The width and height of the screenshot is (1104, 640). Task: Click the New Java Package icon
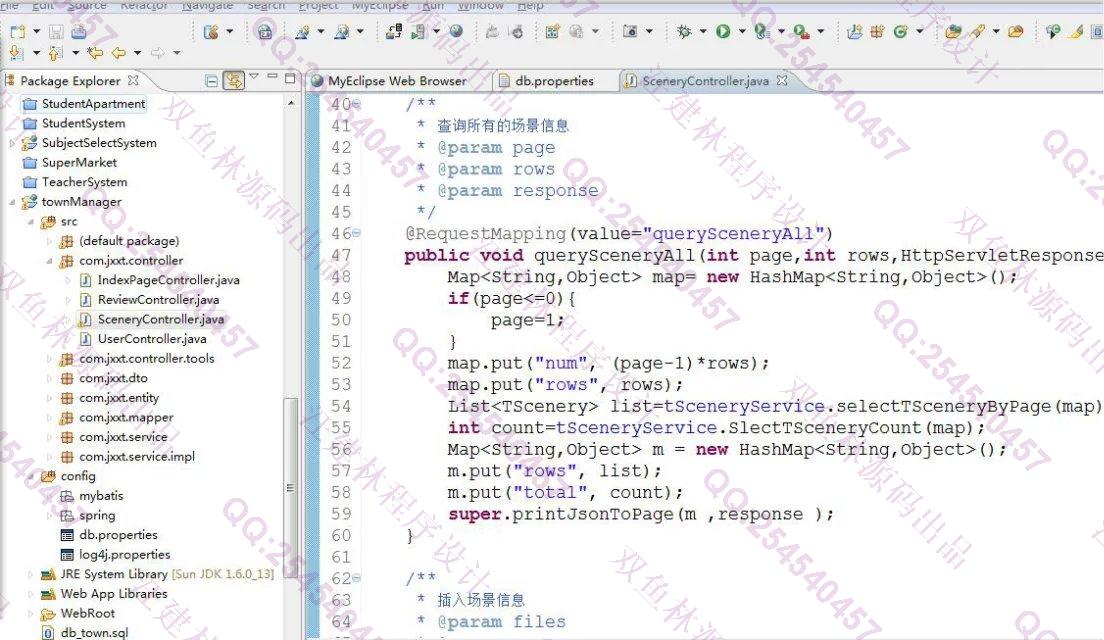tap(877, 32)
